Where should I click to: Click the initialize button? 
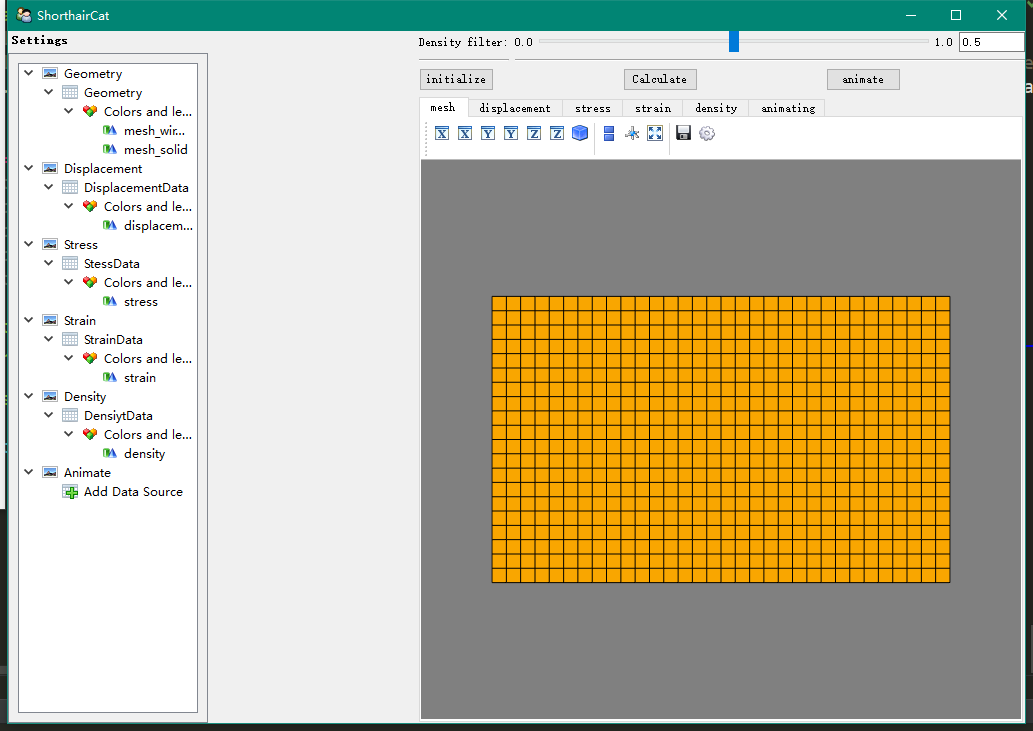[456, 79]
